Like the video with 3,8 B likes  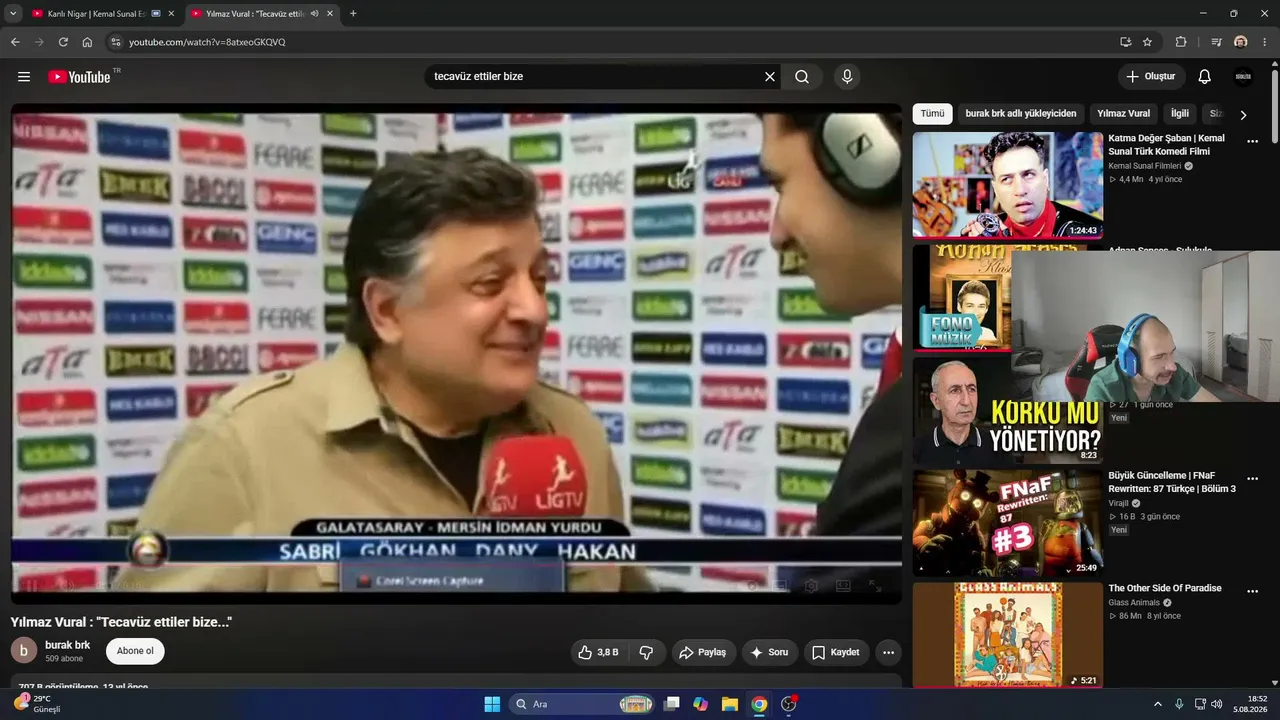598,652
